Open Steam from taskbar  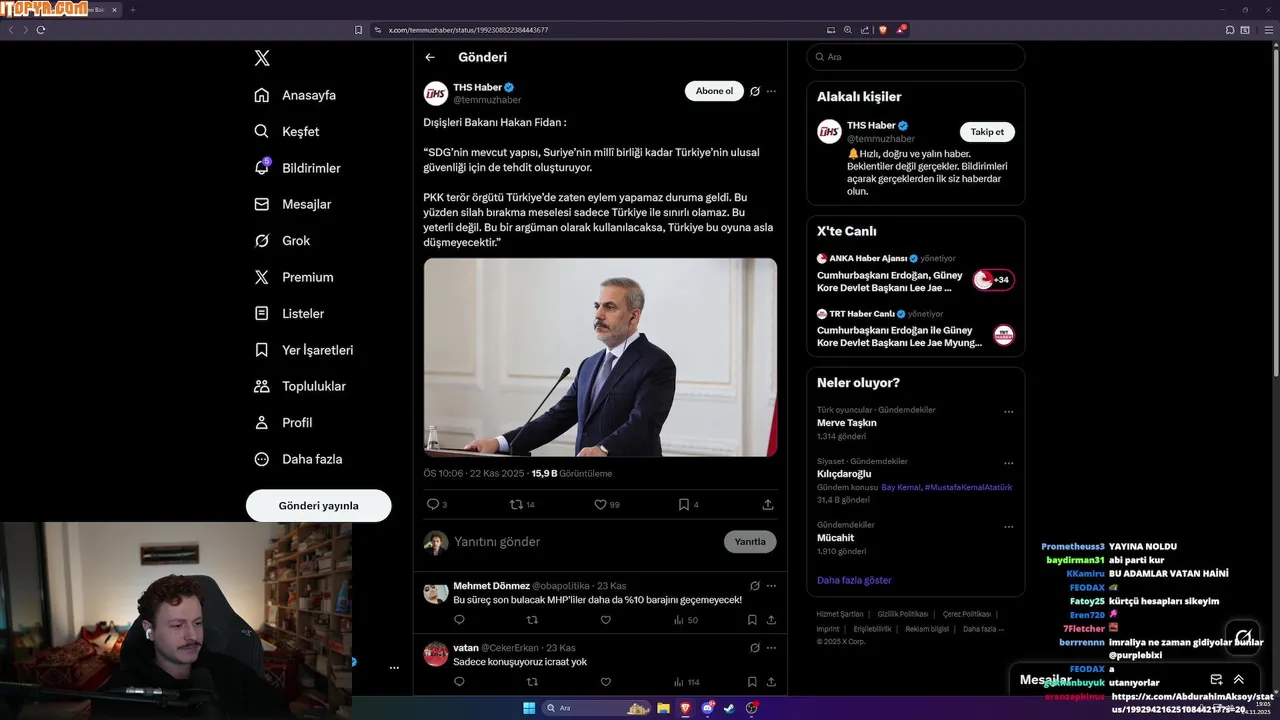click(729, 708)
